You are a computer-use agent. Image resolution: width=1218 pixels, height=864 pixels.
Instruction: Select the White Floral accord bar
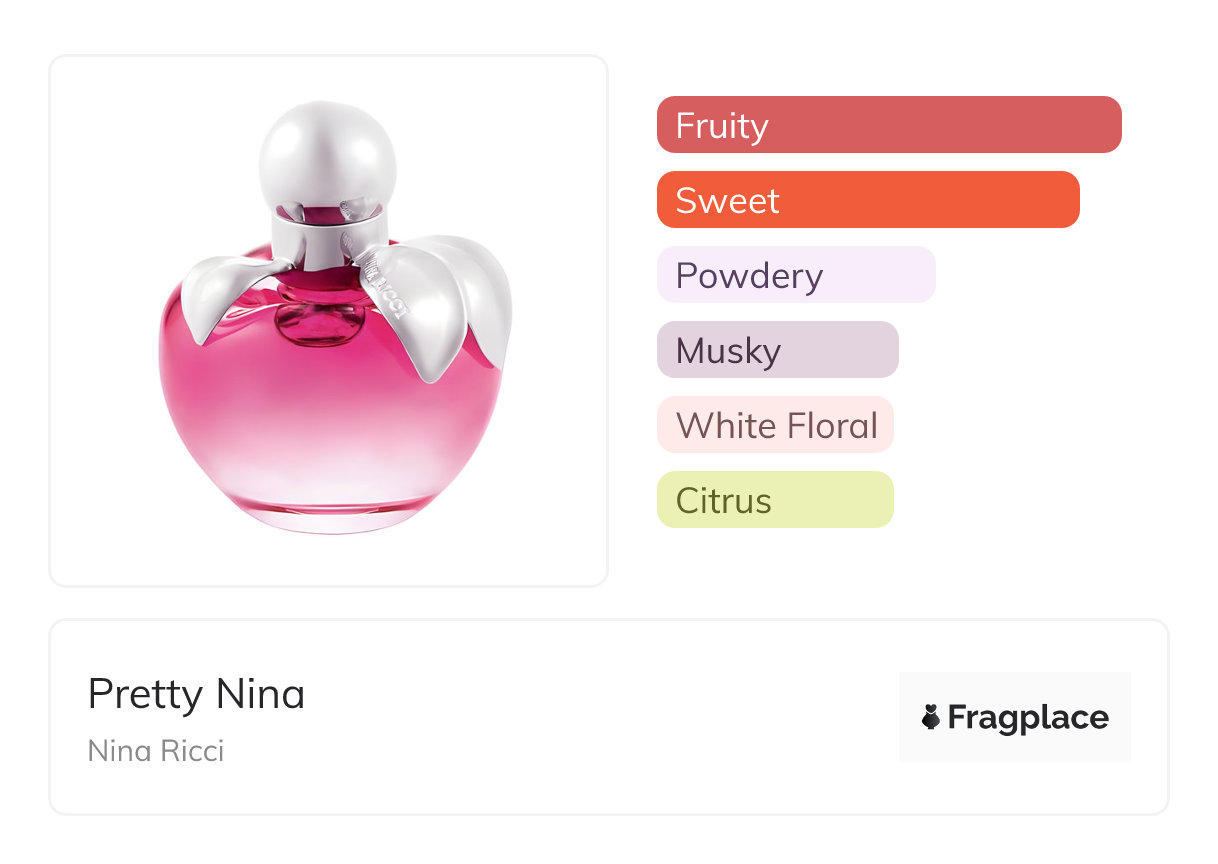(774, 425)
